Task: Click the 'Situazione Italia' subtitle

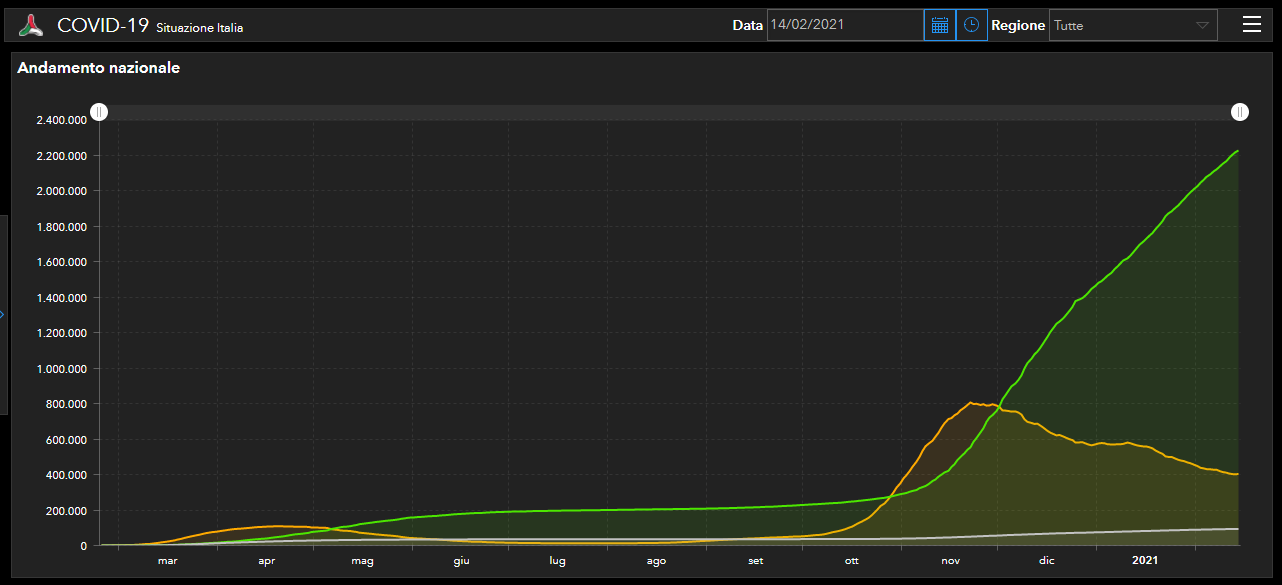Action: (200, 28)
